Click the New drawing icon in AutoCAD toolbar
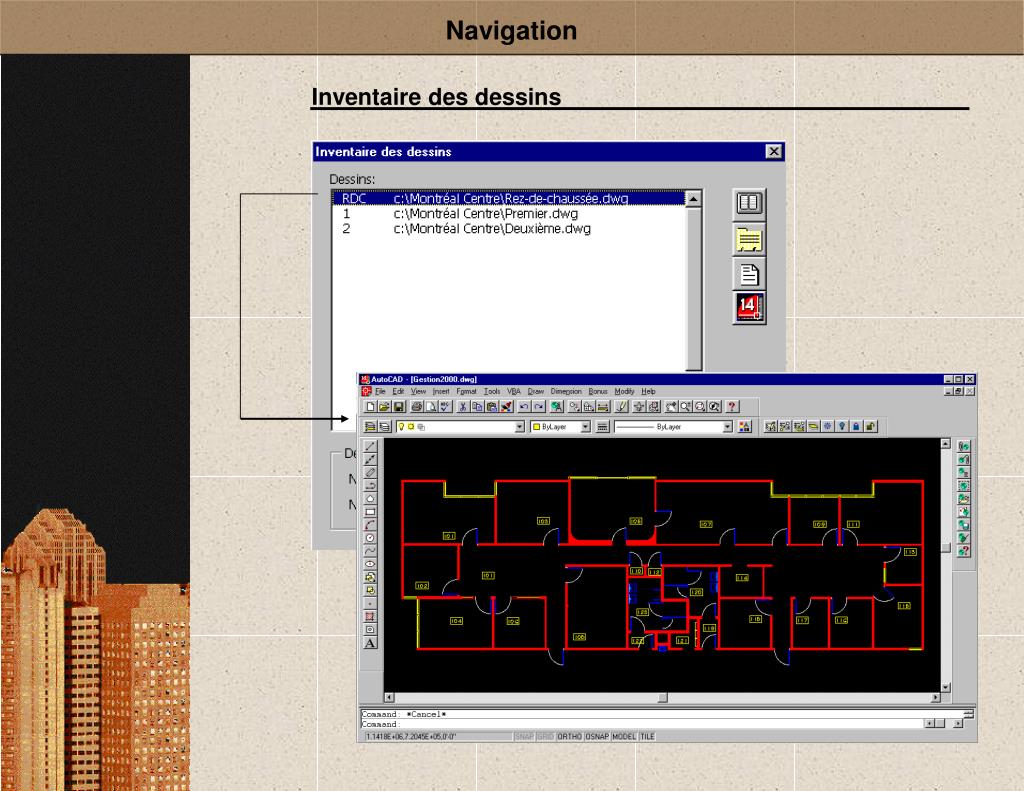The image size is (1024, 791). 370,406
